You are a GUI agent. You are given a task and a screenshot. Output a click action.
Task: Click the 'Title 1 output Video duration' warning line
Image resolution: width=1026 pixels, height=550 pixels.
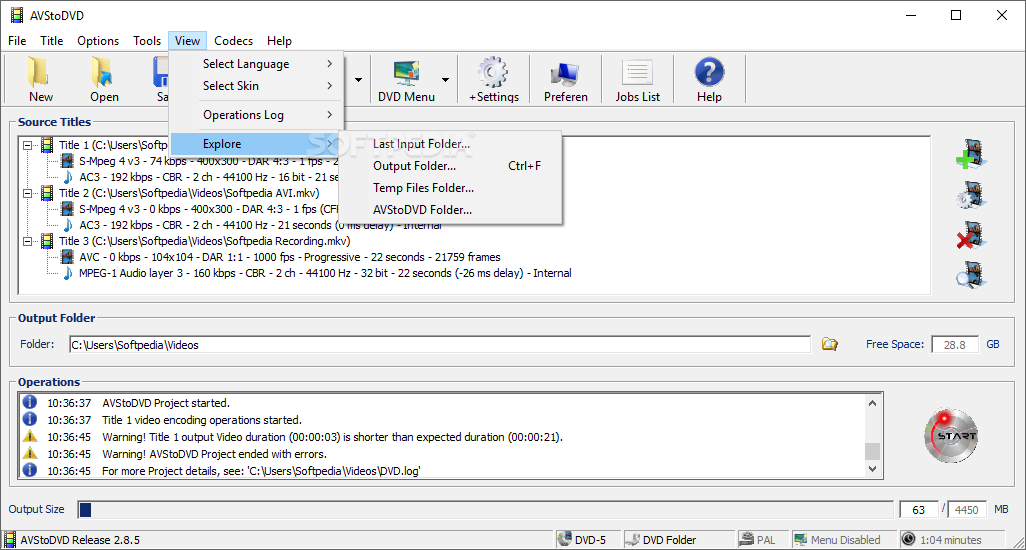(332, 437)
